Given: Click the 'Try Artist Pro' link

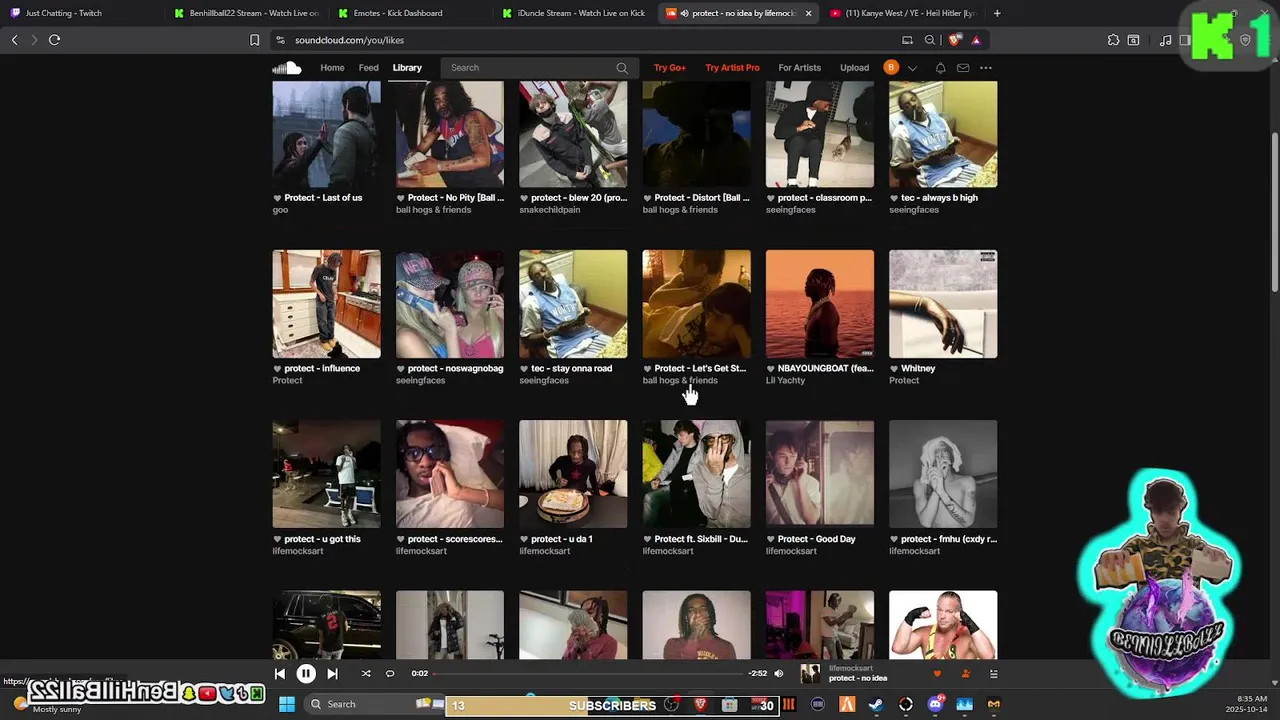Looking at the screenshot, I should [732, 68].
